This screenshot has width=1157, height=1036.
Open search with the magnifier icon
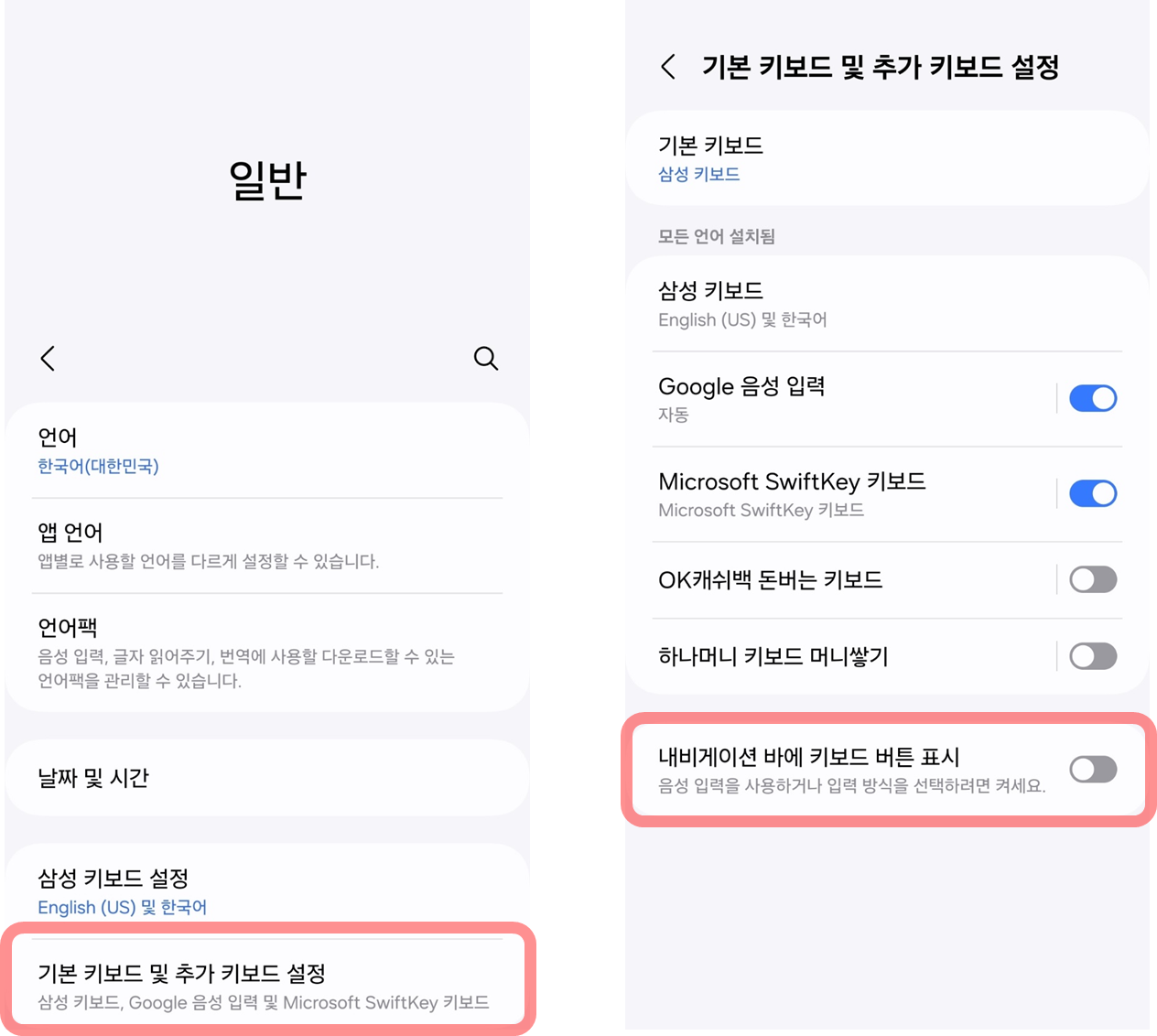coord(486,359)
